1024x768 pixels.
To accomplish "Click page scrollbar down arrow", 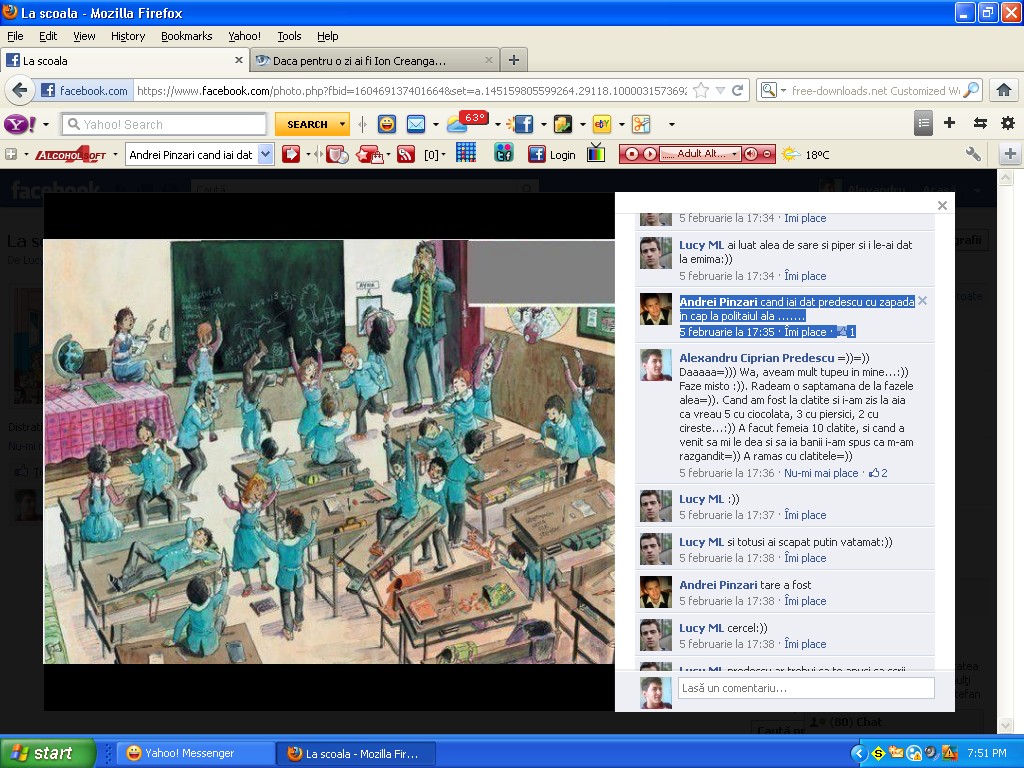I will tap(1006, 726).
